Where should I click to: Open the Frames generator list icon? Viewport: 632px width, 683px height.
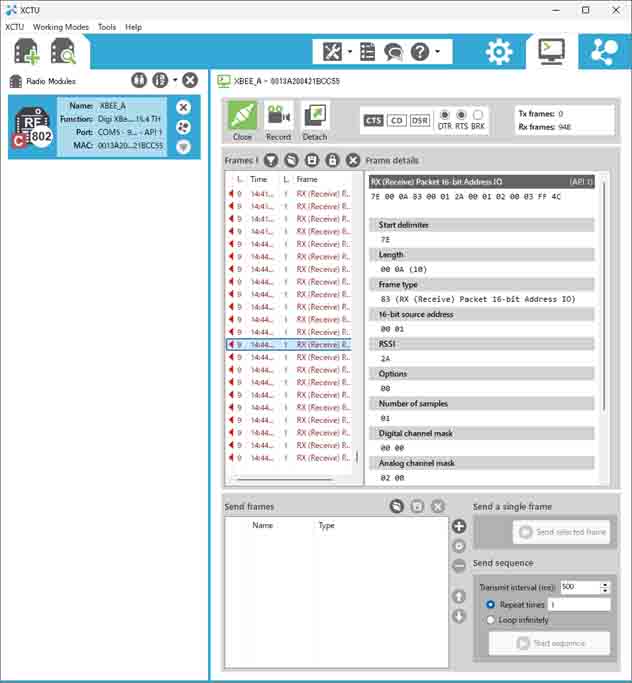pyautogui.click(x=367, y=52)
